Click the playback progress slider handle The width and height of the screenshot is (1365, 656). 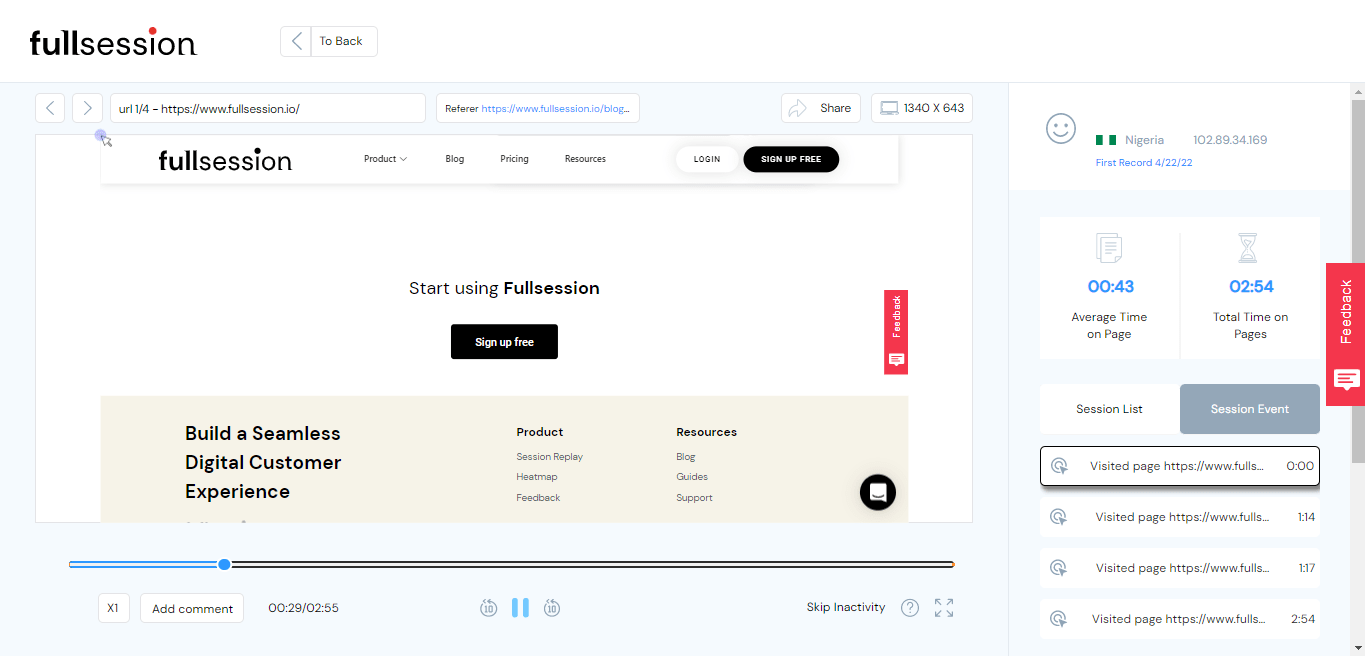click(224, 564)
